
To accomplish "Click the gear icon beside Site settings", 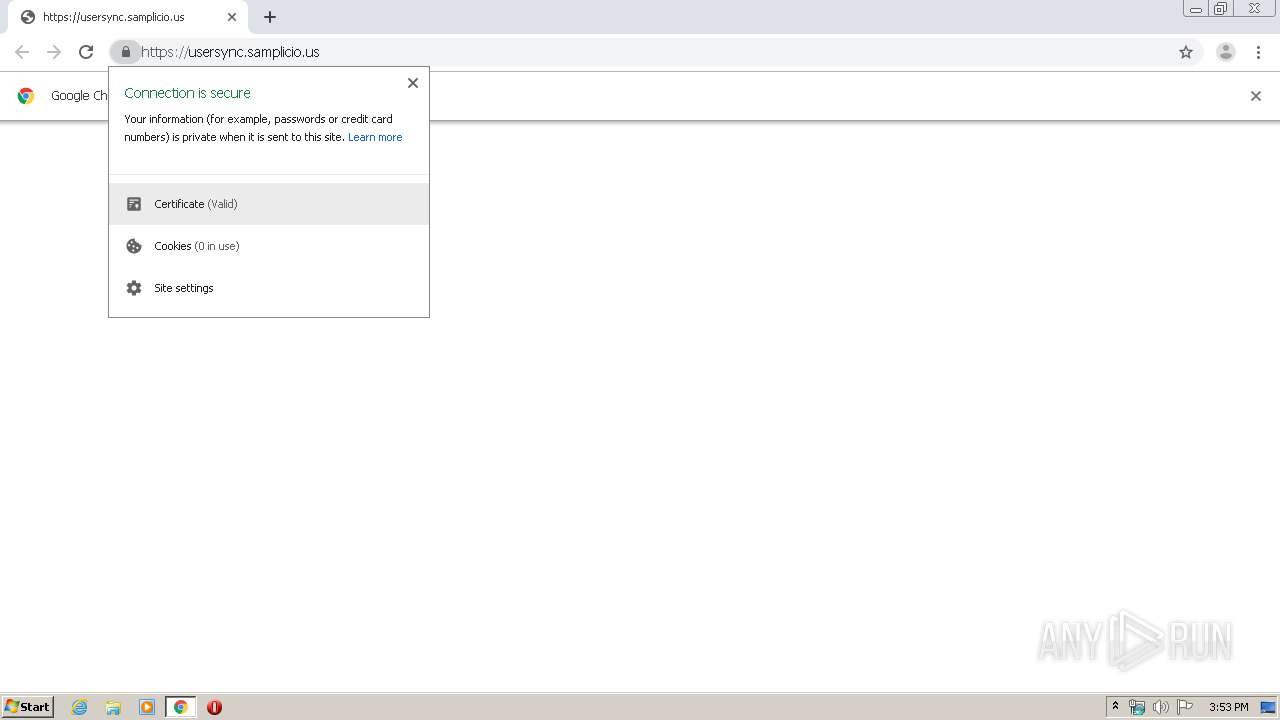I will [x=134, y=288].
